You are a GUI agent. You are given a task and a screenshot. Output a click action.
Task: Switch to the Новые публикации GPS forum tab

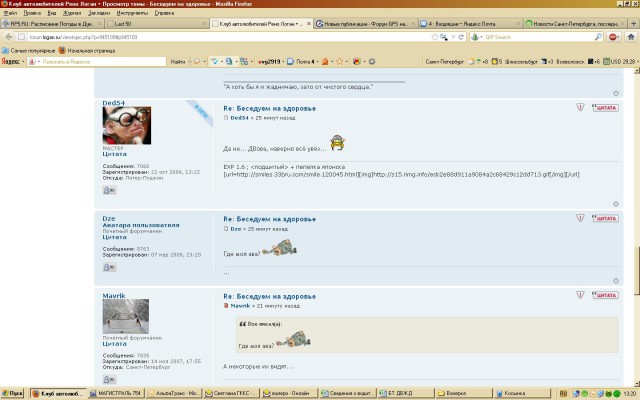click(366, 24)
